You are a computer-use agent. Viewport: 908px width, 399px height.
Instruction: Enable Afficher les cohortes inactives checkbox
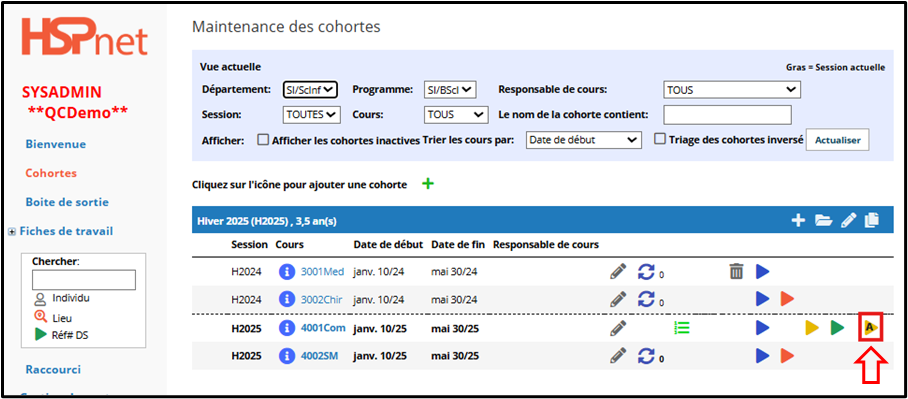tap(263, 140)
